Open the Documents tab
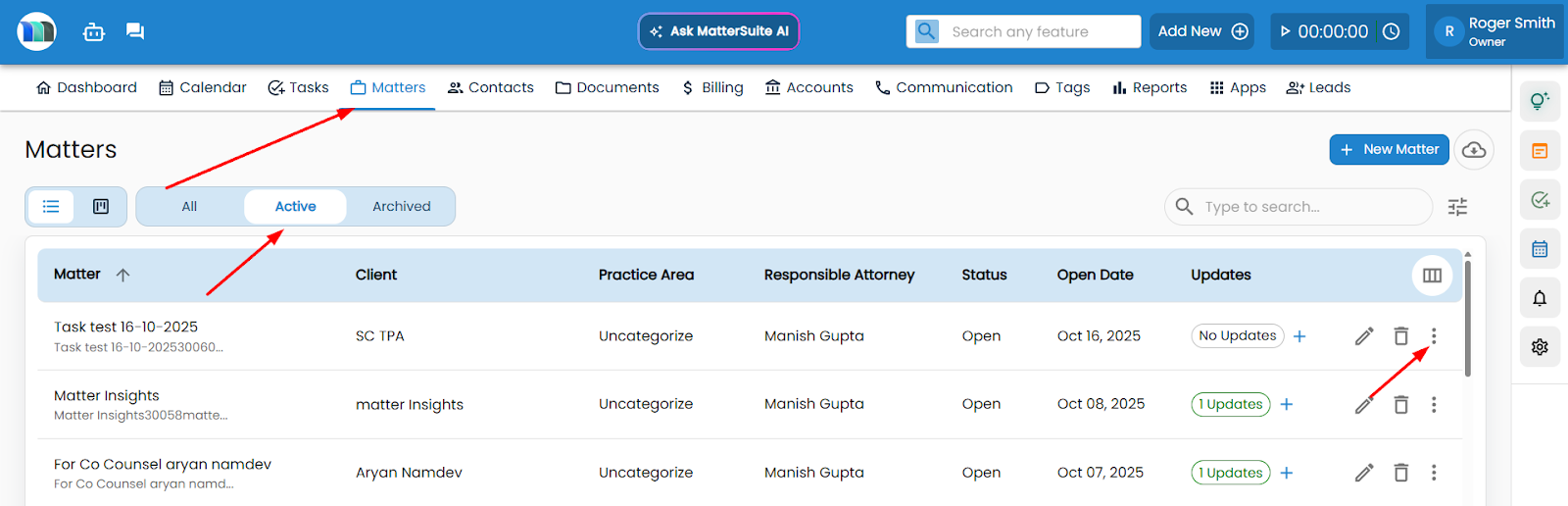 607,88
